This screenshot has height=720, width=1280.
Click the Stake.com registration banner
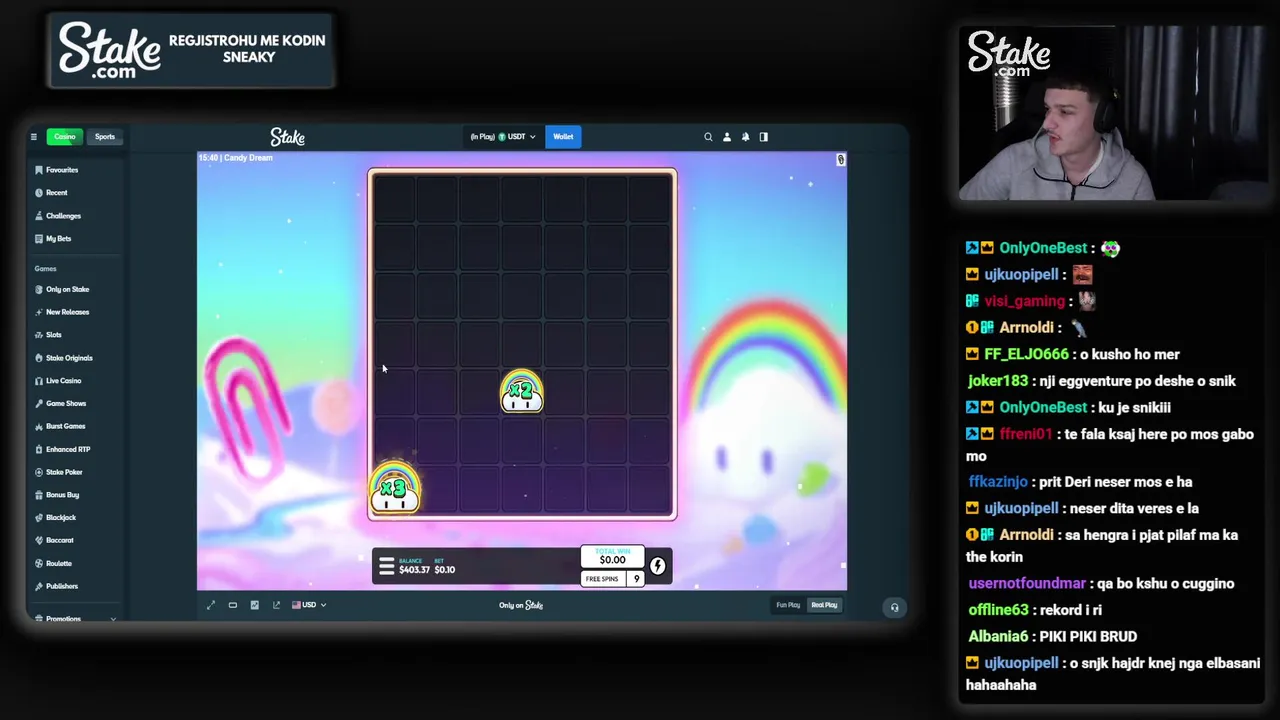(192, 49)
